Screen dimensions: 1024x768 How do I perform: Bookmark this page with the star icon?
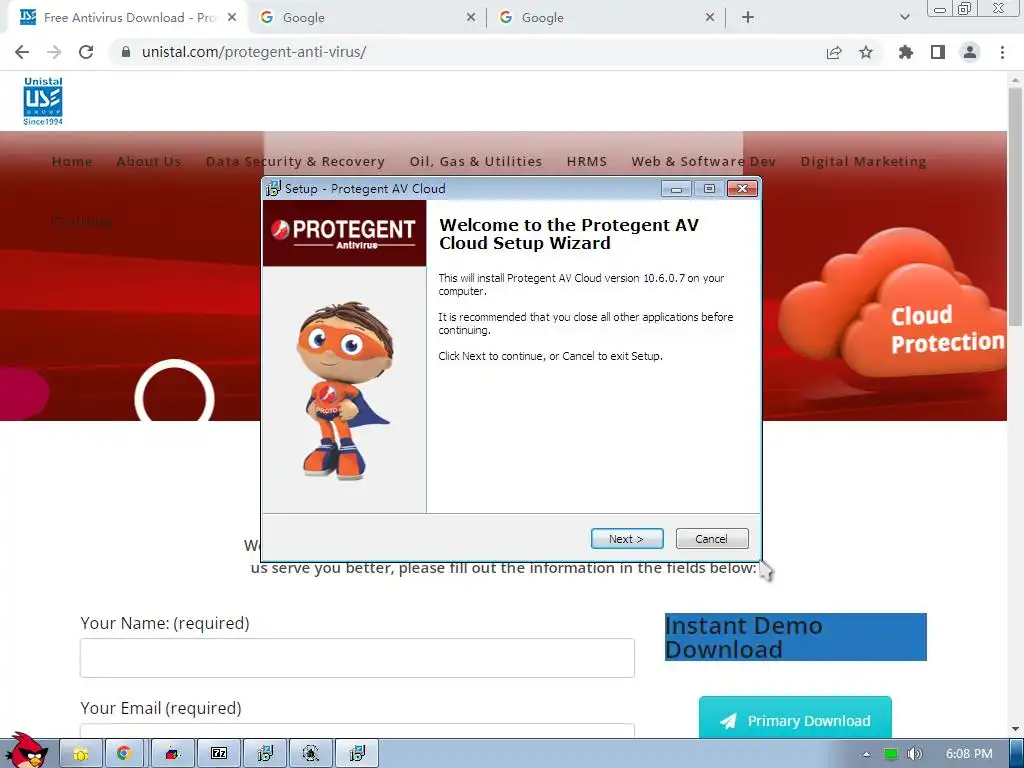(866, 52)
